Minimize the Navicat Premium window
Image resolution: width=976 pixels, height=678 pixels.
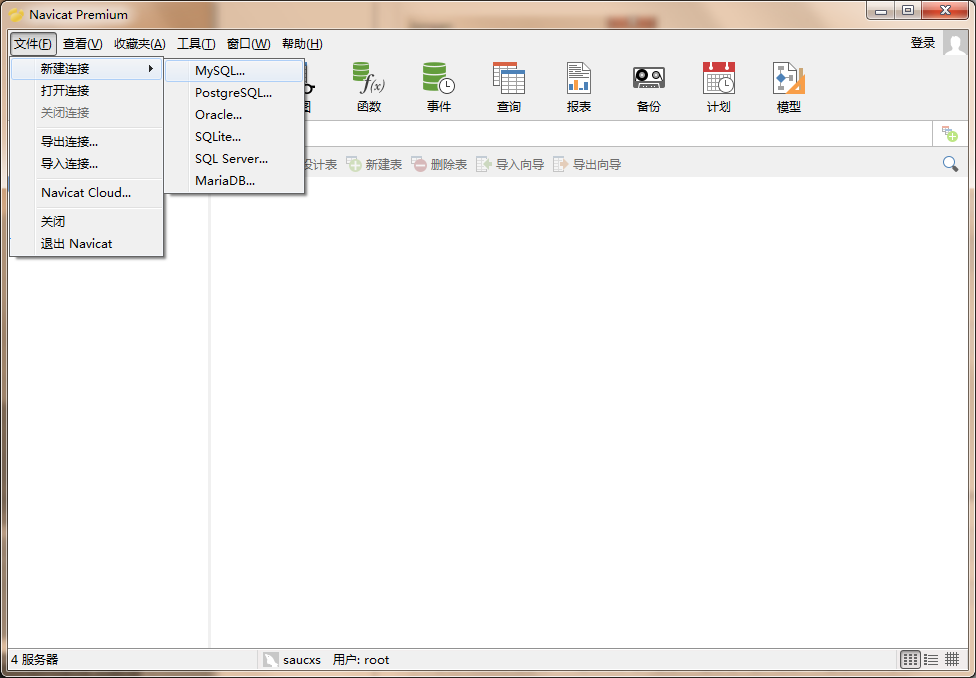[878, 10]
